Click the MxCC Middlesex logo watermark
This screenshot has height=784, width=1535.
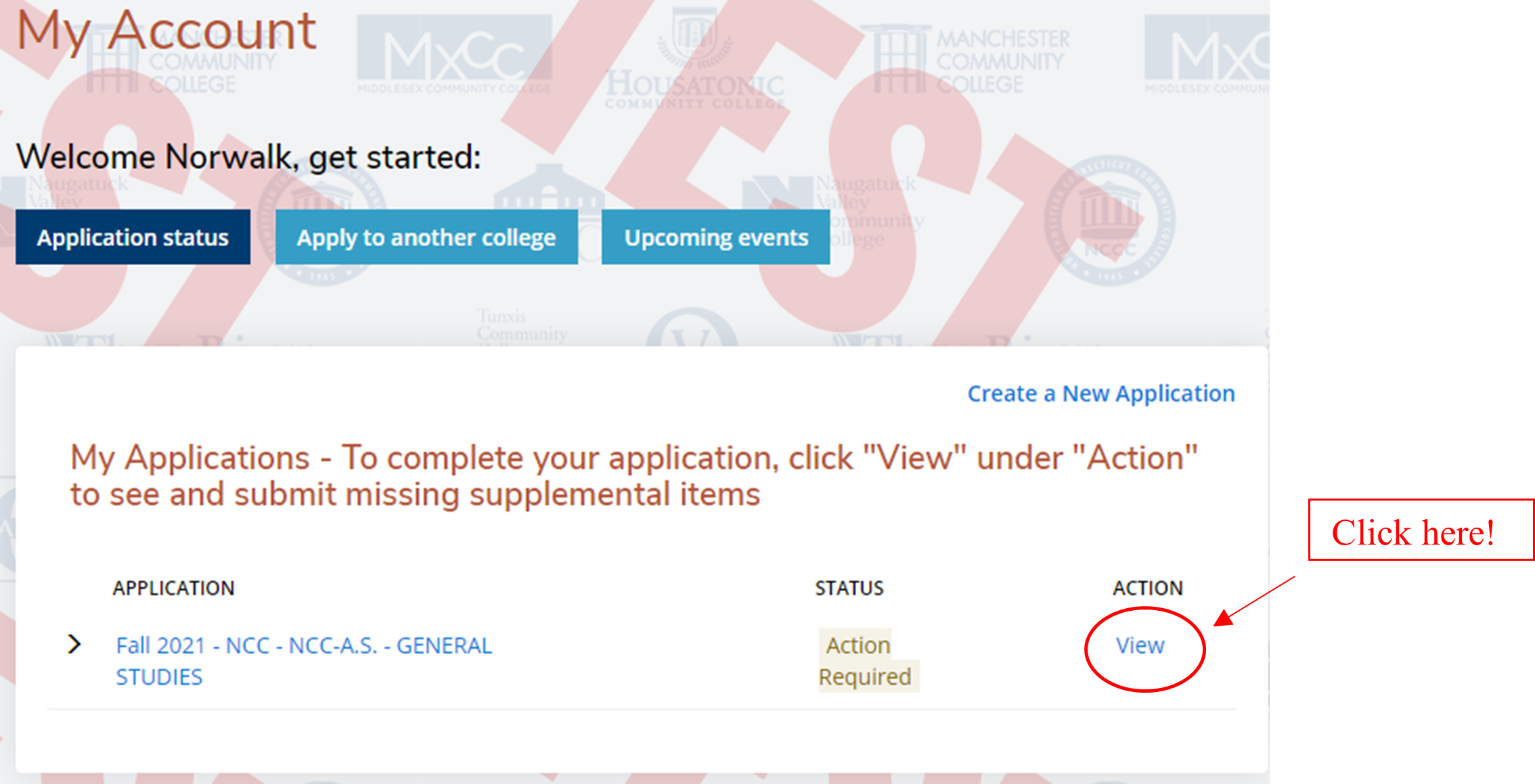pyautogui.click(x=454, y=54)
